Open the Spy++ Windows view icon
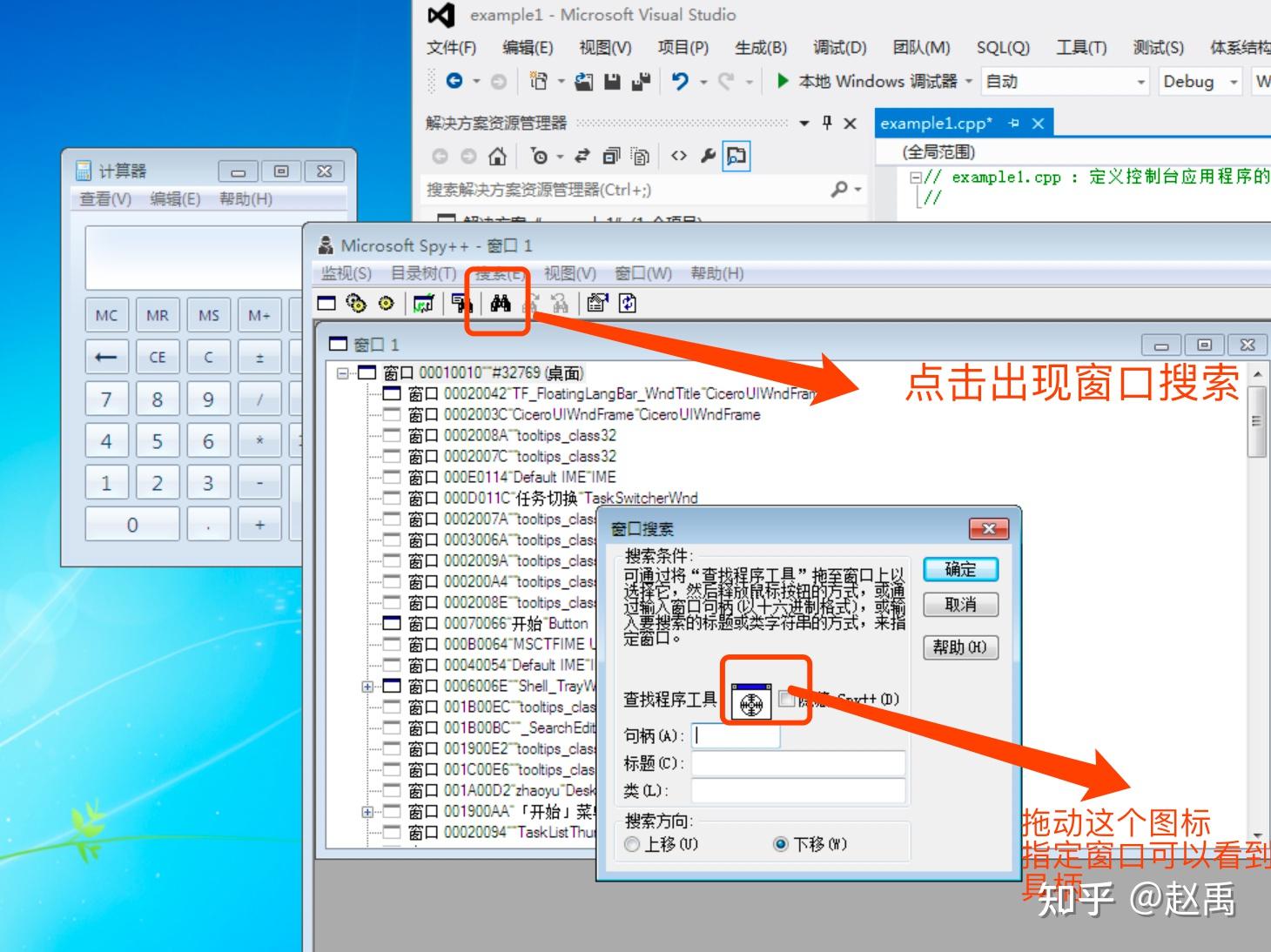1271x952 pixels. [x=326, y=303]
